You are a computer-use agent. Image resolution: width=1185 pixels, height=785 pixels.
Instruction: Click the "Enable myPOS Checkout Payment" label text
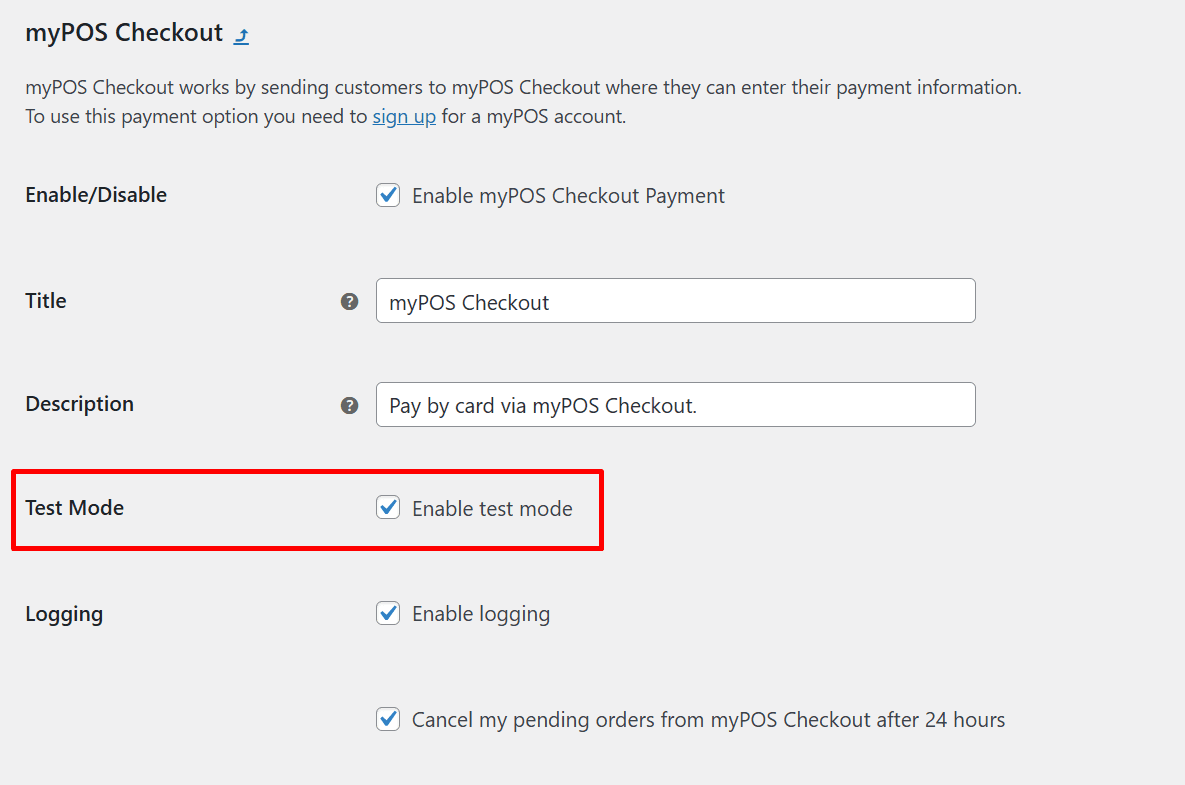pyautogui.click(x=568, y=196)
